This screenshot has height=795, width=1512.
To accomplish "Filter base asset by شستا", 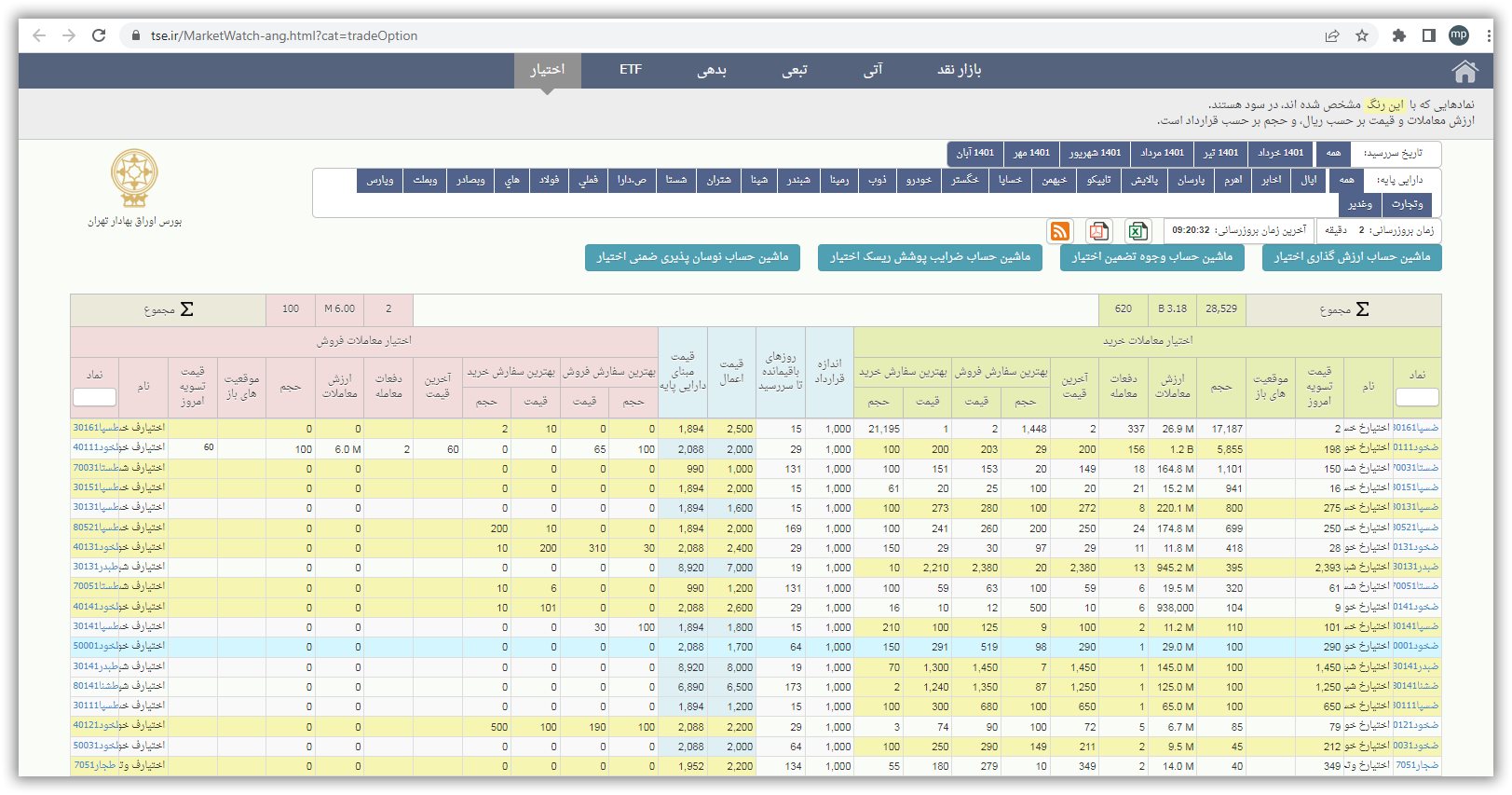I will point(676,180).
